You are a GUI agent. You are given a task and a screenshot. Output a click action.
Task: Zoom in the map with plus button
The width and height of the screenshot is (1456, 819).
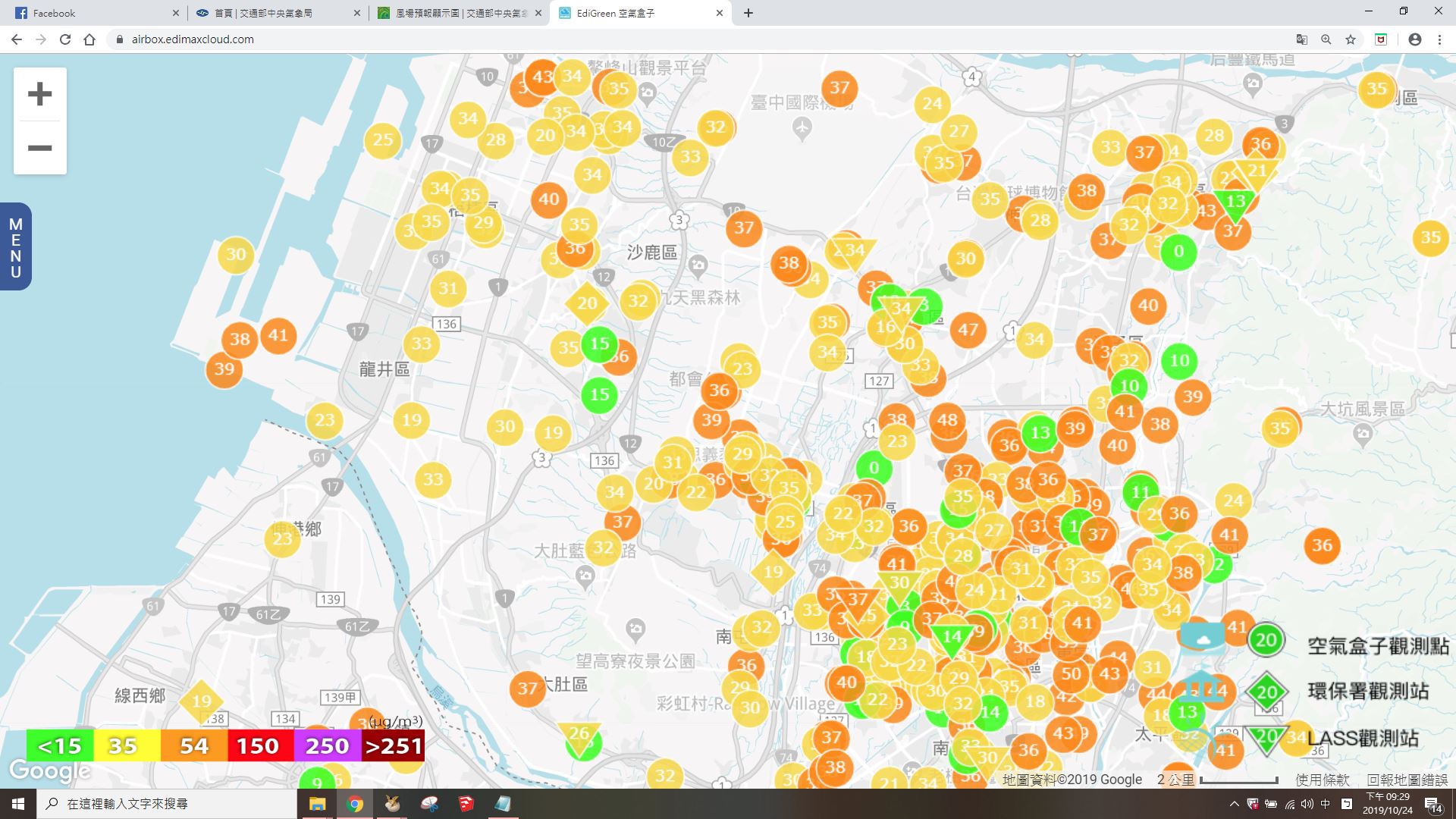[39, 94]
